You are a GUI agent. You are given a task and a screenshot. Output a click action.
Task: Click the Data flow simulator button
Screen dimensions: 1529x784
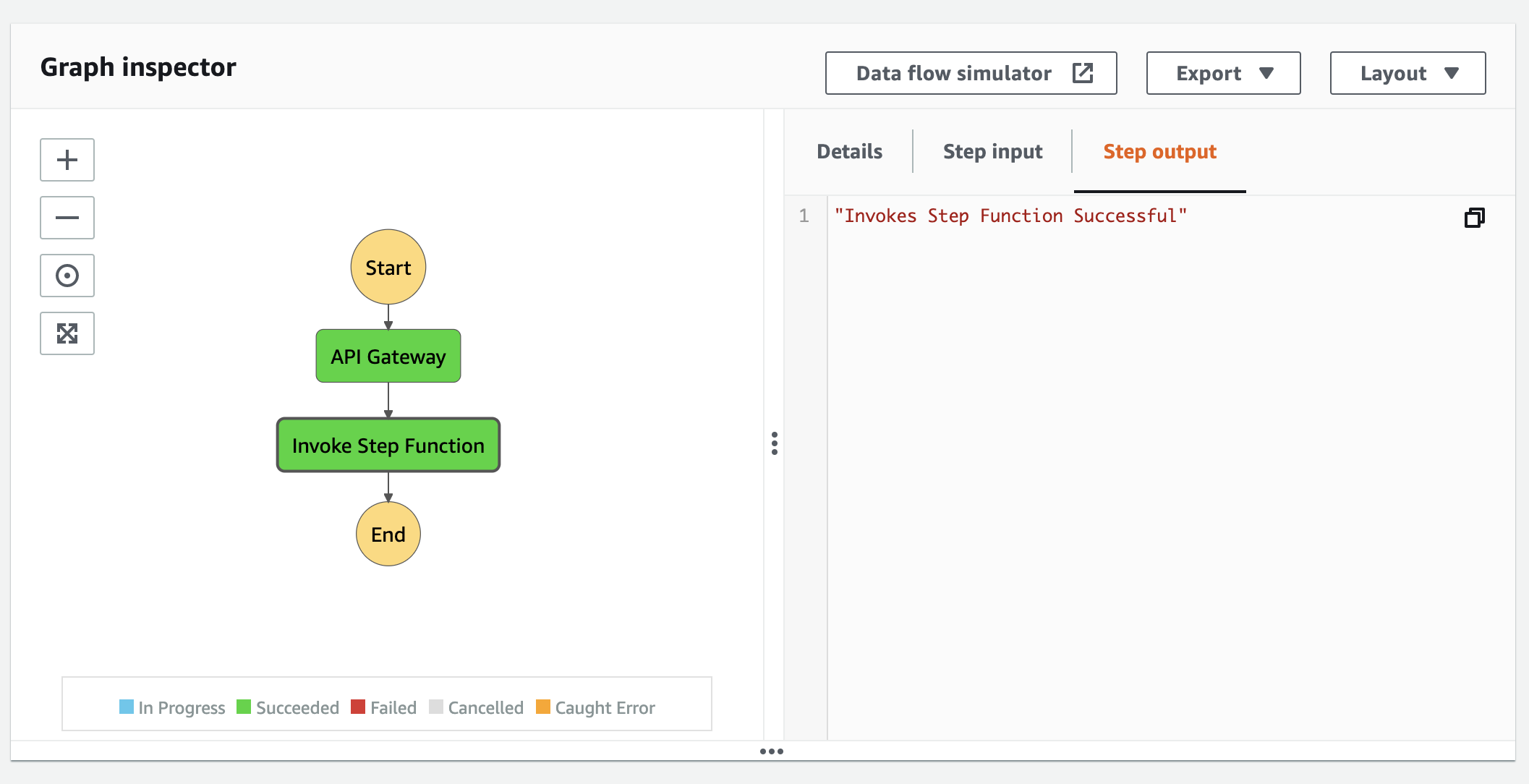971,73
